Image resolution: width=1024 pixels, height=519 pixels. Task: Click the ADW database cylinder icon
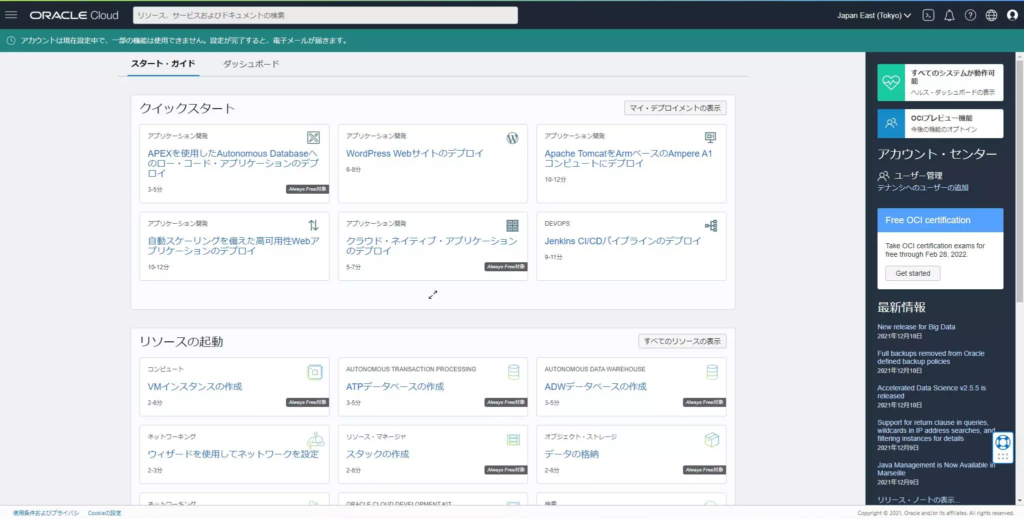pos(712,372)
